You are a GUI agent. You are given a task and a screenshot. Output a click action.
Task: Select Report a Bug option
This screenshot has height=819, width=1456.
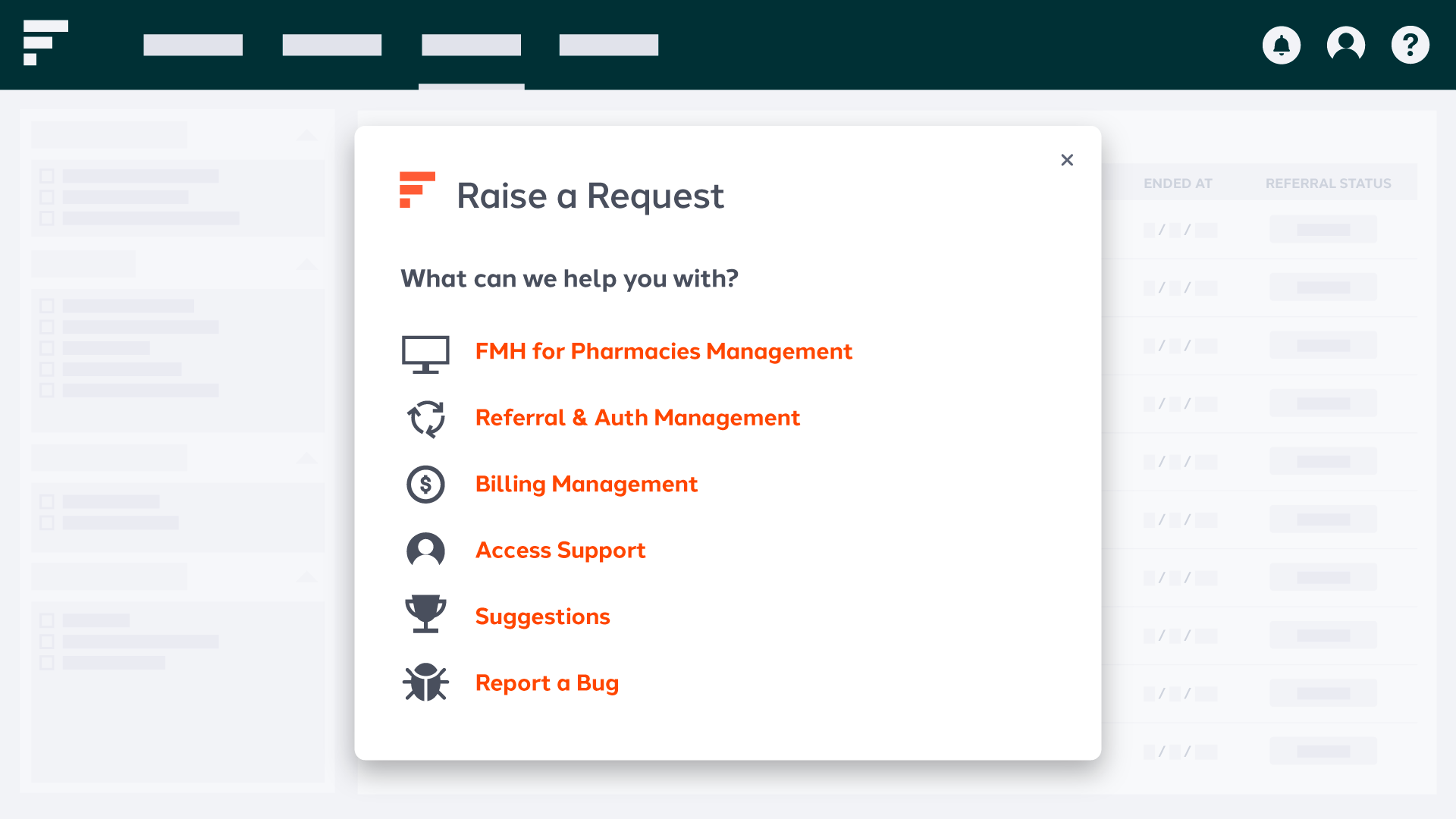(x=547, y=683)
